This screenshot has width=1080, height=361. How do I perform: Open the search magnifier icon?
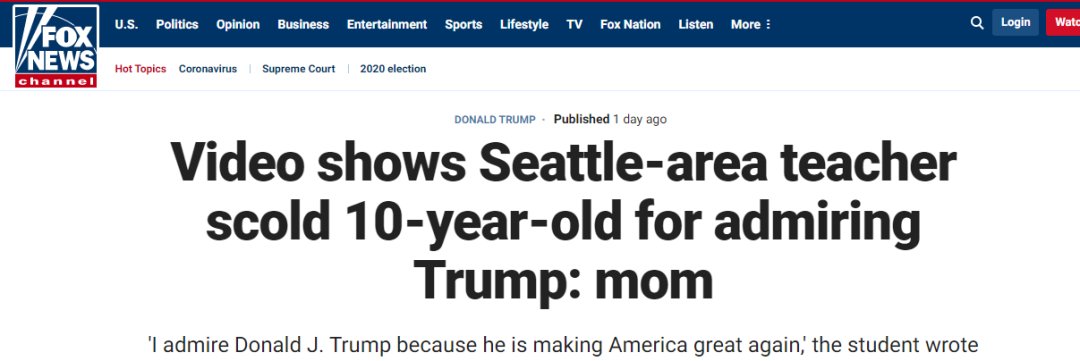(x=977, y=23)
